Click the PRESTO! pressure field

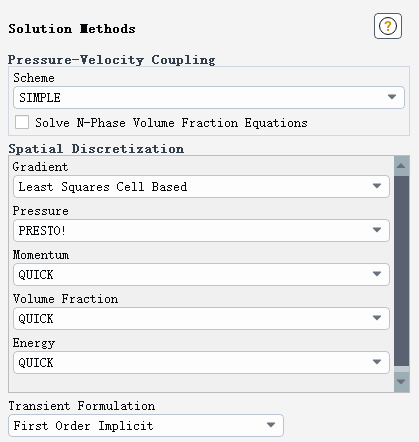pos(201,230)
